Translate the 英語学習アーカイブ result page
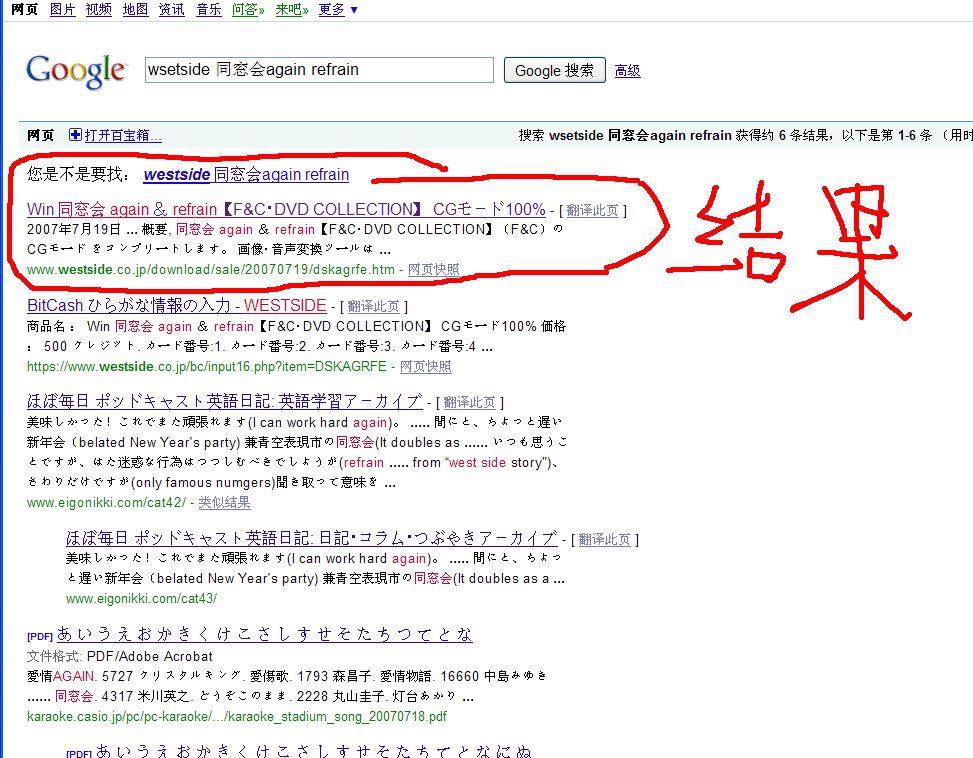Screen dimensions: 973x758 click(470, 403)
